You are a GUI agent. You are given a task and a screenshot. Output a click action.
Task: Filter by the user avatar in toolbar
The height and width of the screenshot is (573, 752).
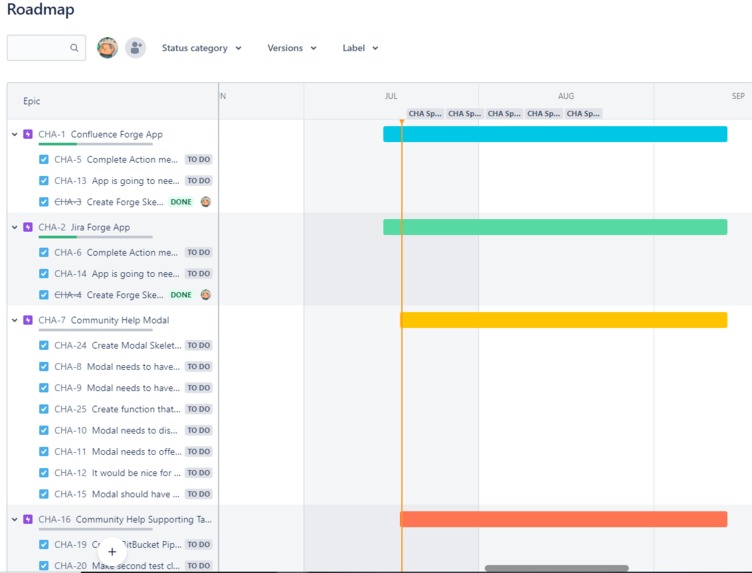click(107, 47)
